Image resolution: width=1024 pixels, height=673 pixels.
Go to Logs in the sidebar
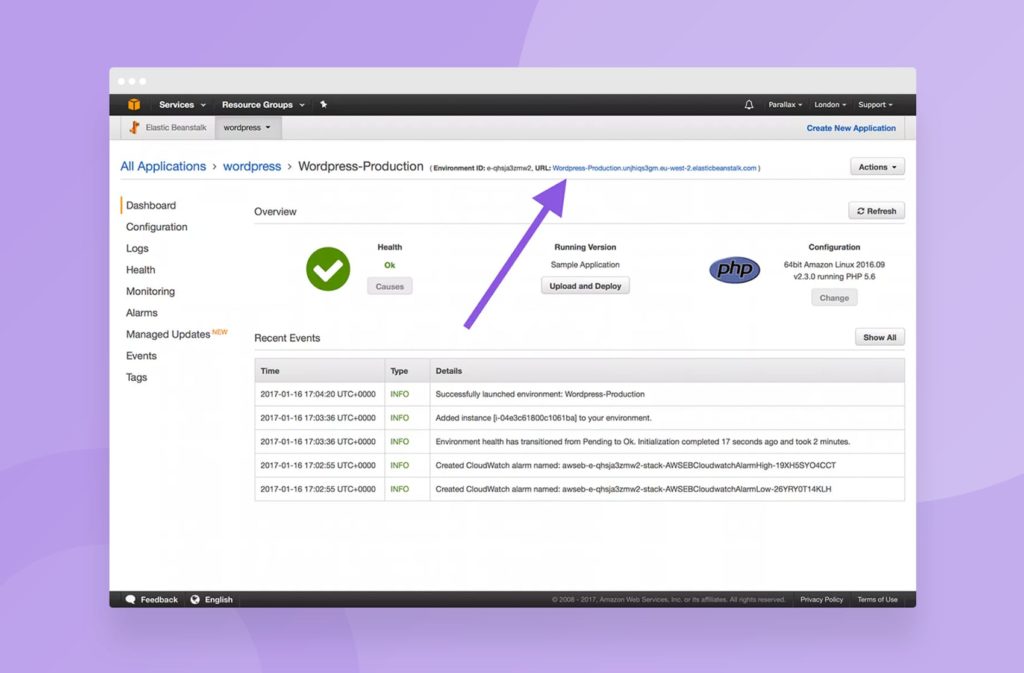137,248
